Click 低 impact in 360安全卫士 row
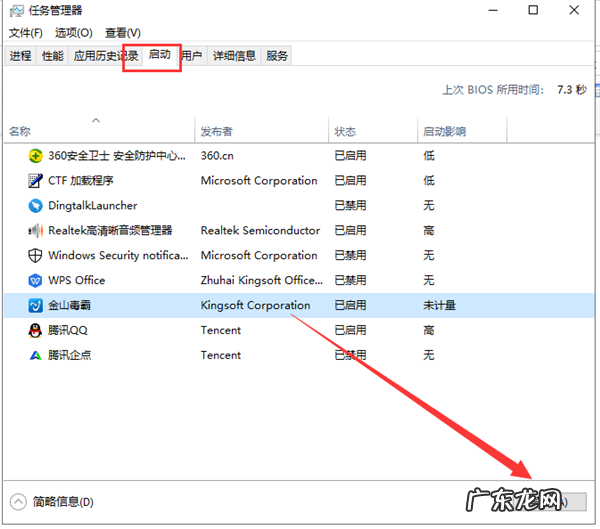The width and height of the screenshot is (600, 529). pyautogui.click(x=429, y=156)
